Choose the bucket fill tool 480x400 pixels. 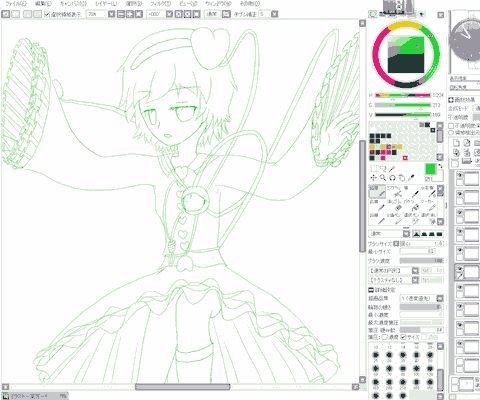(411, 205)
